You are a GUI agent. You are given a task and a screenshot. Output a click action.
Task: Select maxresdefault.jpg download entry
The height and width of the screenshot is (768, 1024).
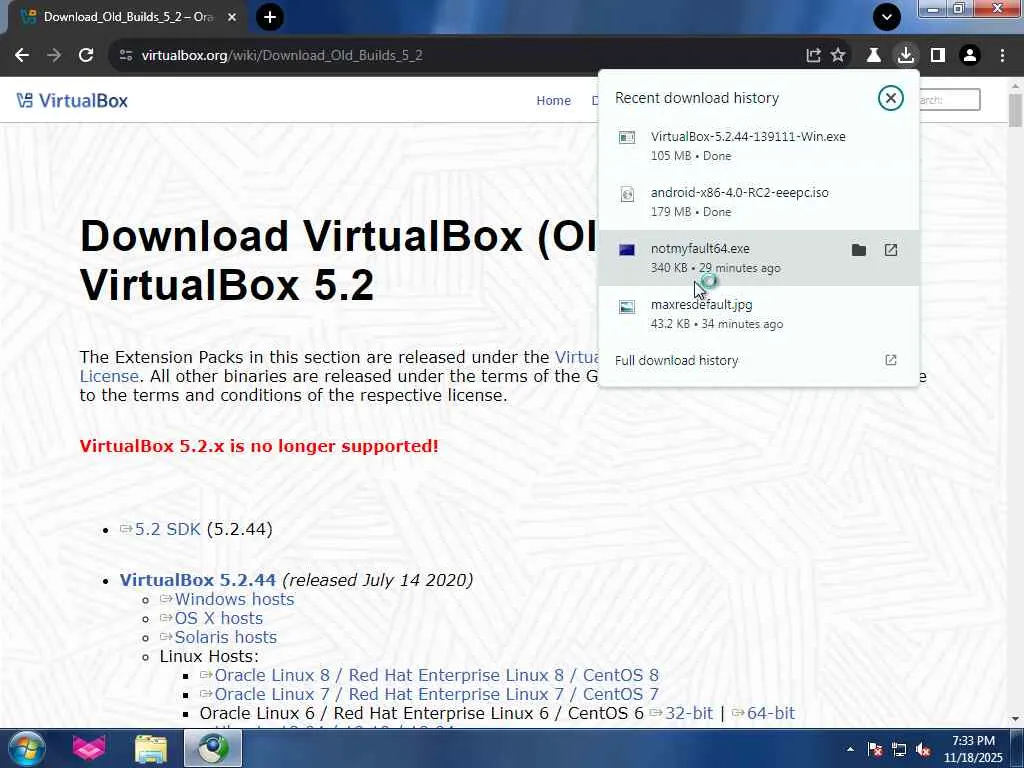pos(759,314)
